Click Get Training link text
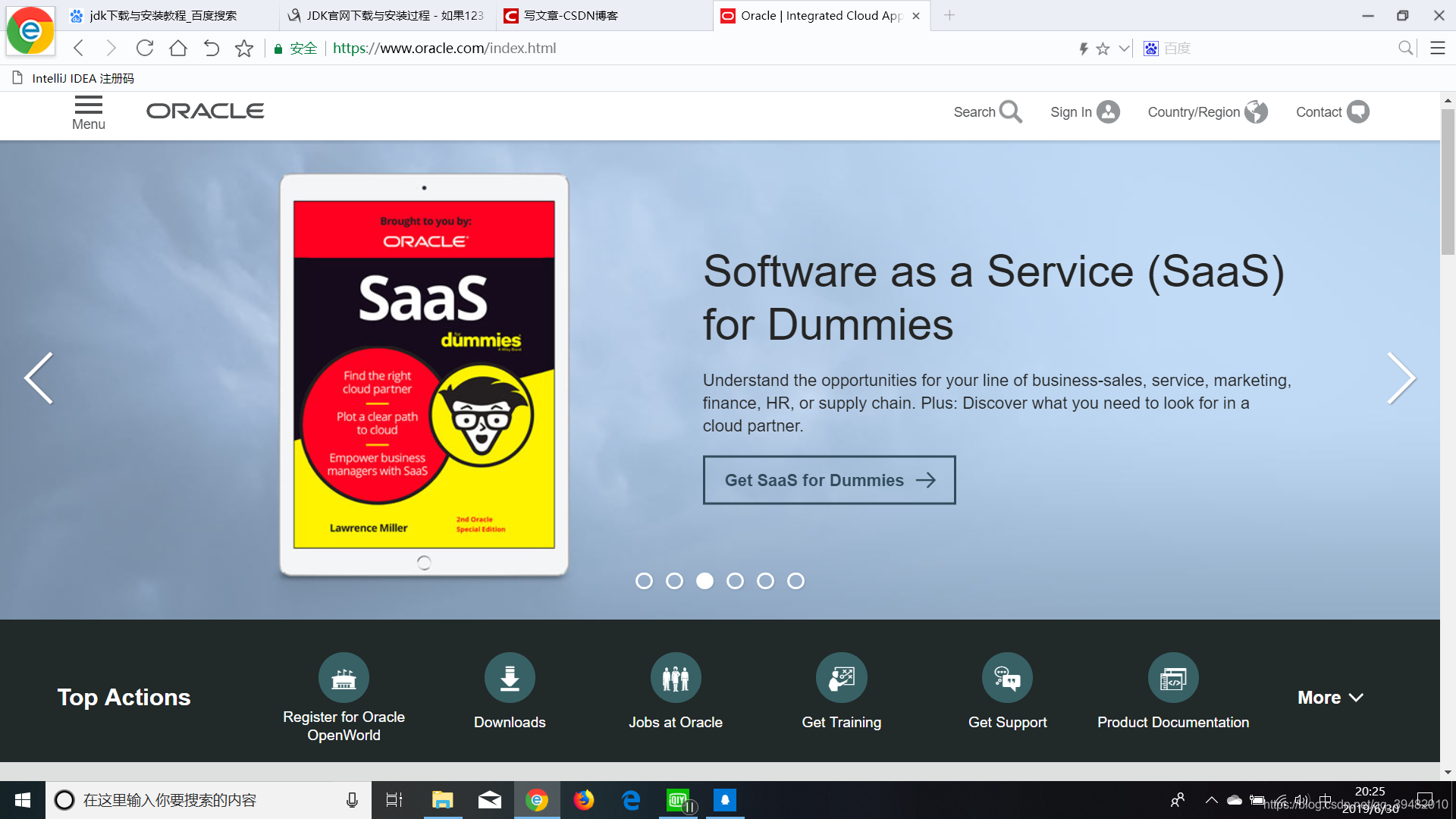The height and width of the screenshot is (819, 1456). click(842, 723)
